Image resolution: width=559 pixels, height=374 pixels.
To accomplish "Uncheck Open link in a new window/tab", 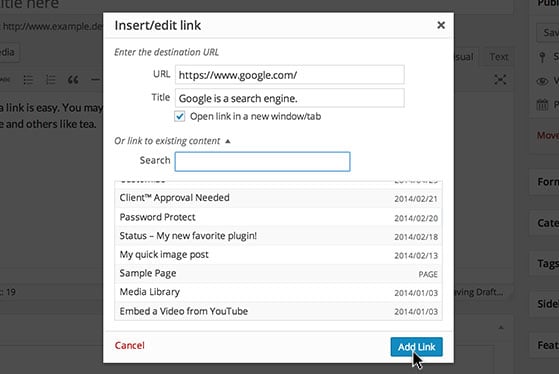I will (180, 116).
